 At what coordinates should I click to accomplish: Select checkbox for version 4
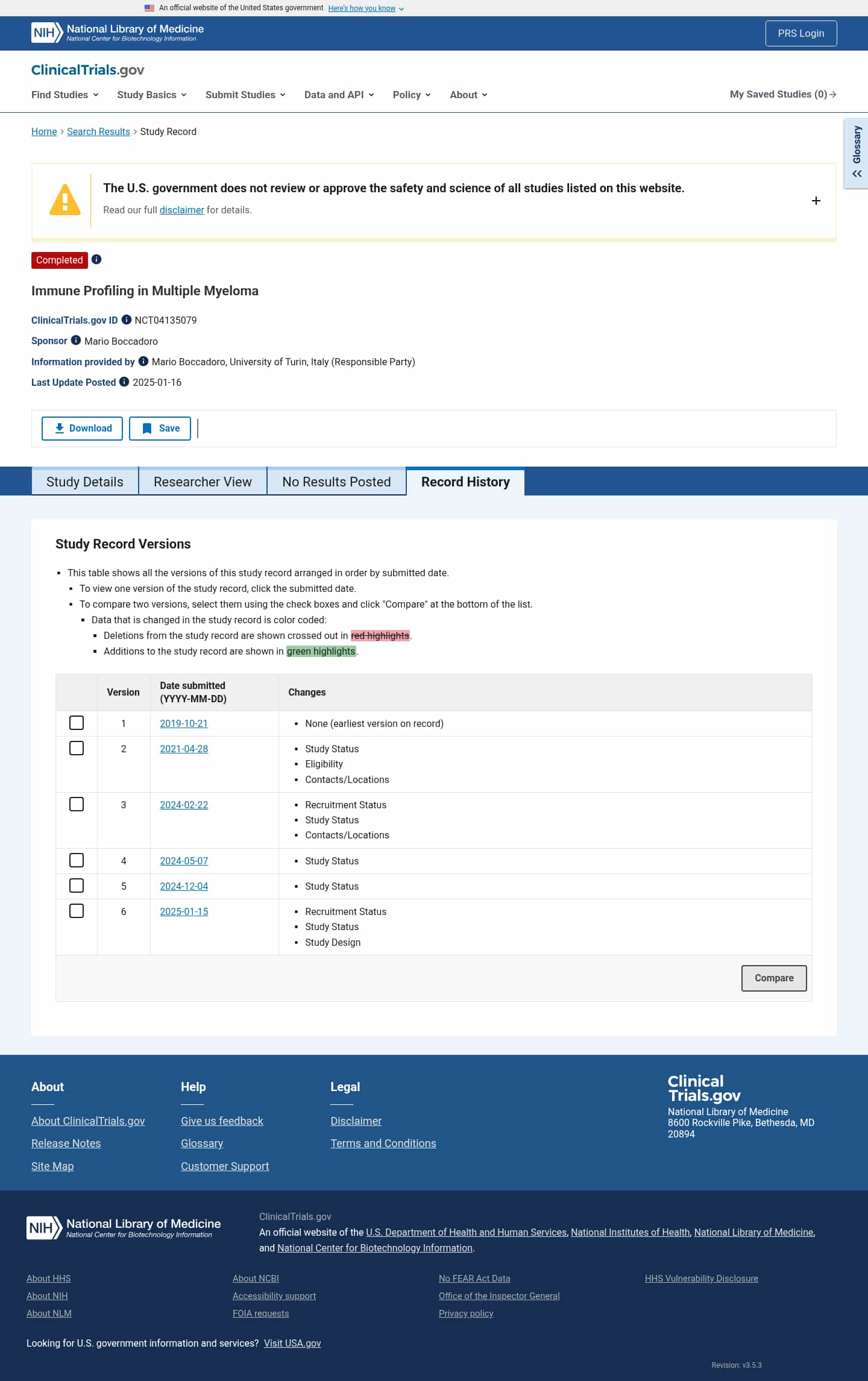pyautogui.click(x=77, y=860)
